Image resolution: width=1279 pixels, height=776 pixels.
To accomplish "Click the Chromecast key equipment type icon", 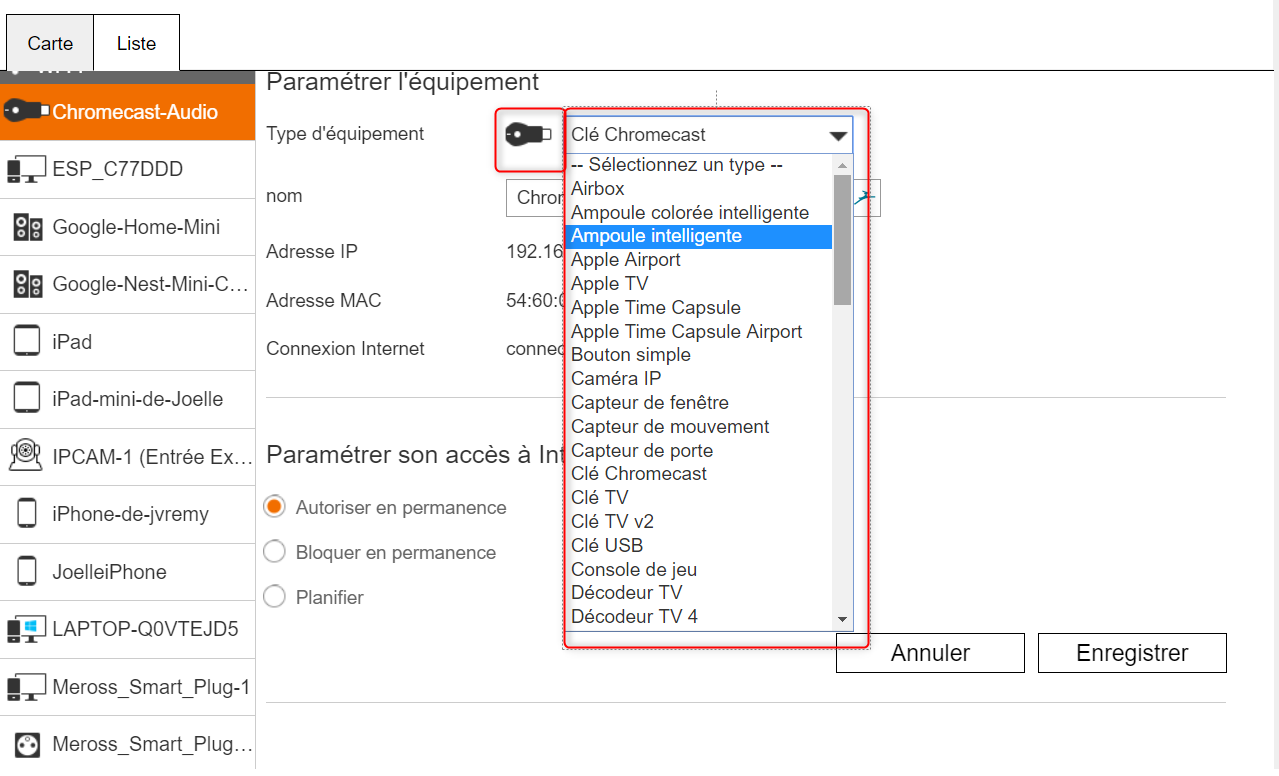I will pos(527,134).
